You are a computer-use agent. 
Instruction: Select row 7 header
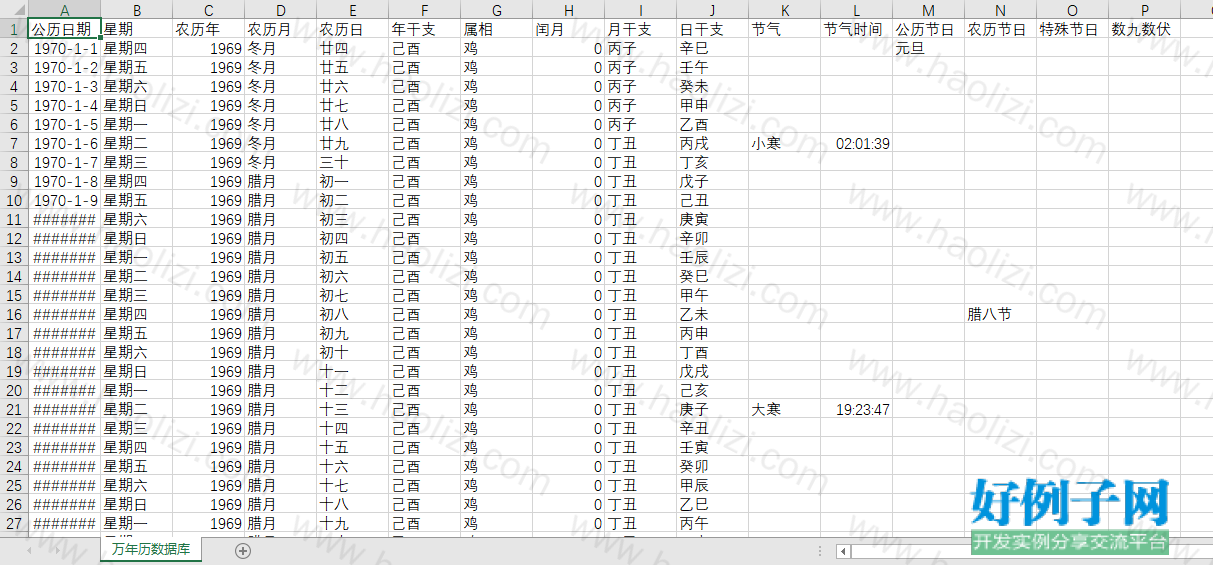(x=14, y=143)
